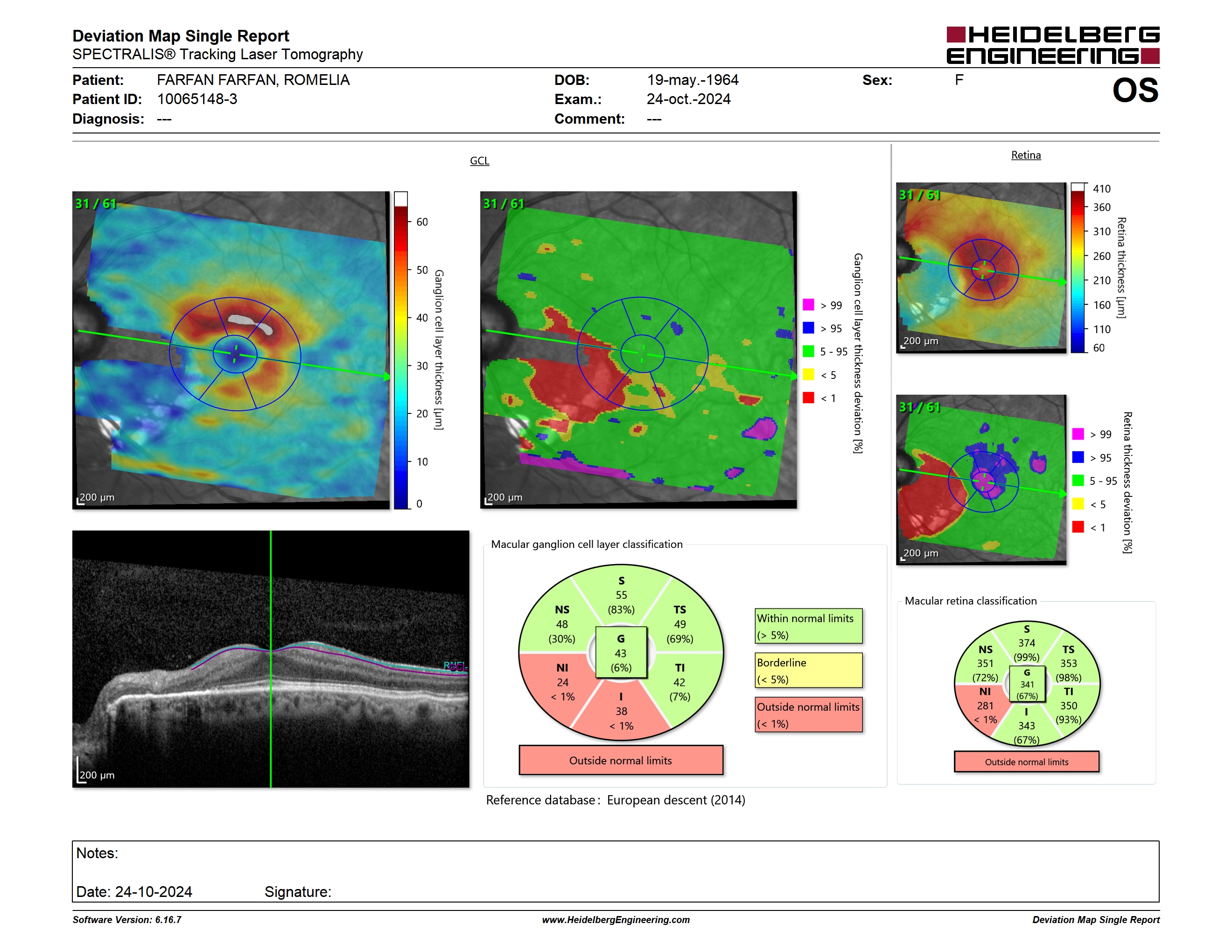Screen dimensions: 1232x952
Task: Click the Reference database European descent text
Action: 616,800
